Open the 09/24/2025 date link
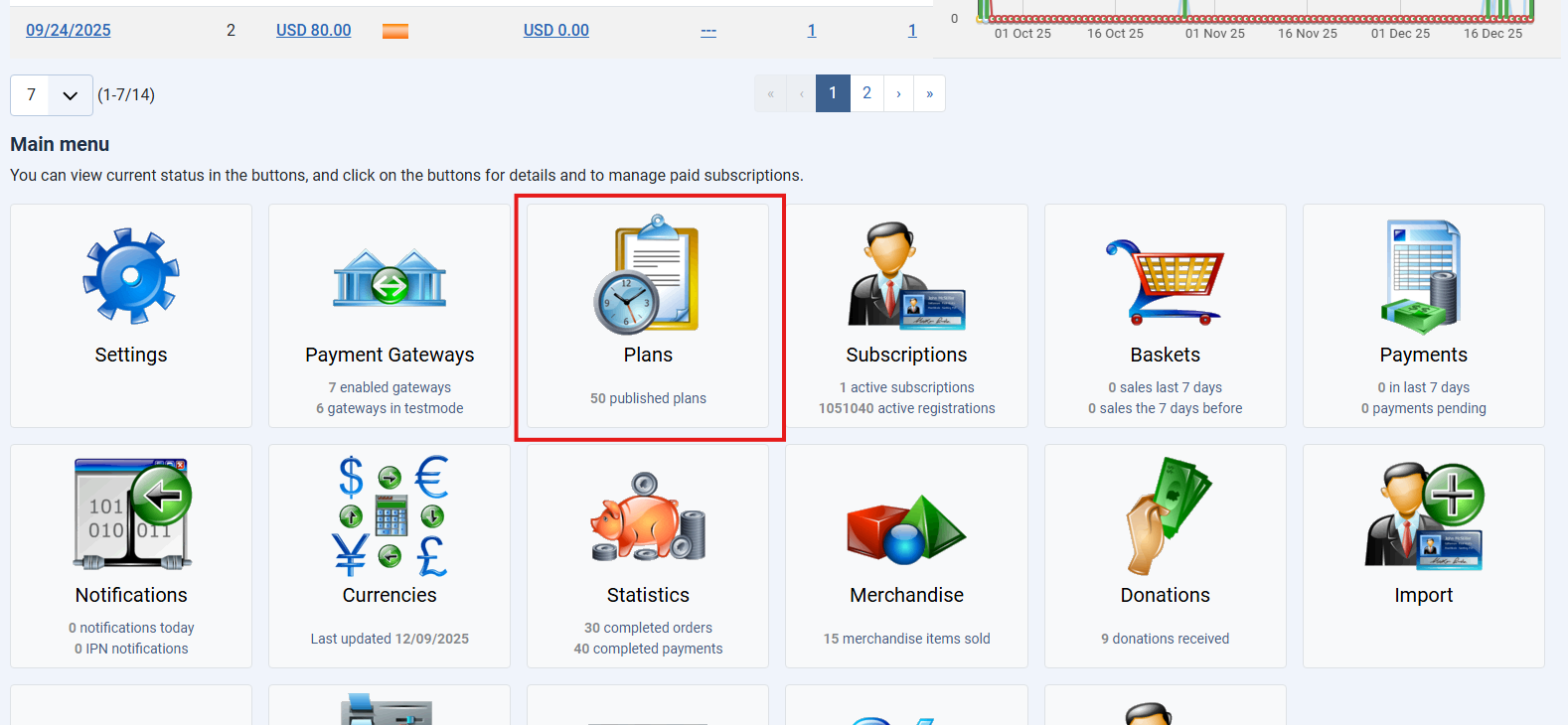 tap(69, 30)
